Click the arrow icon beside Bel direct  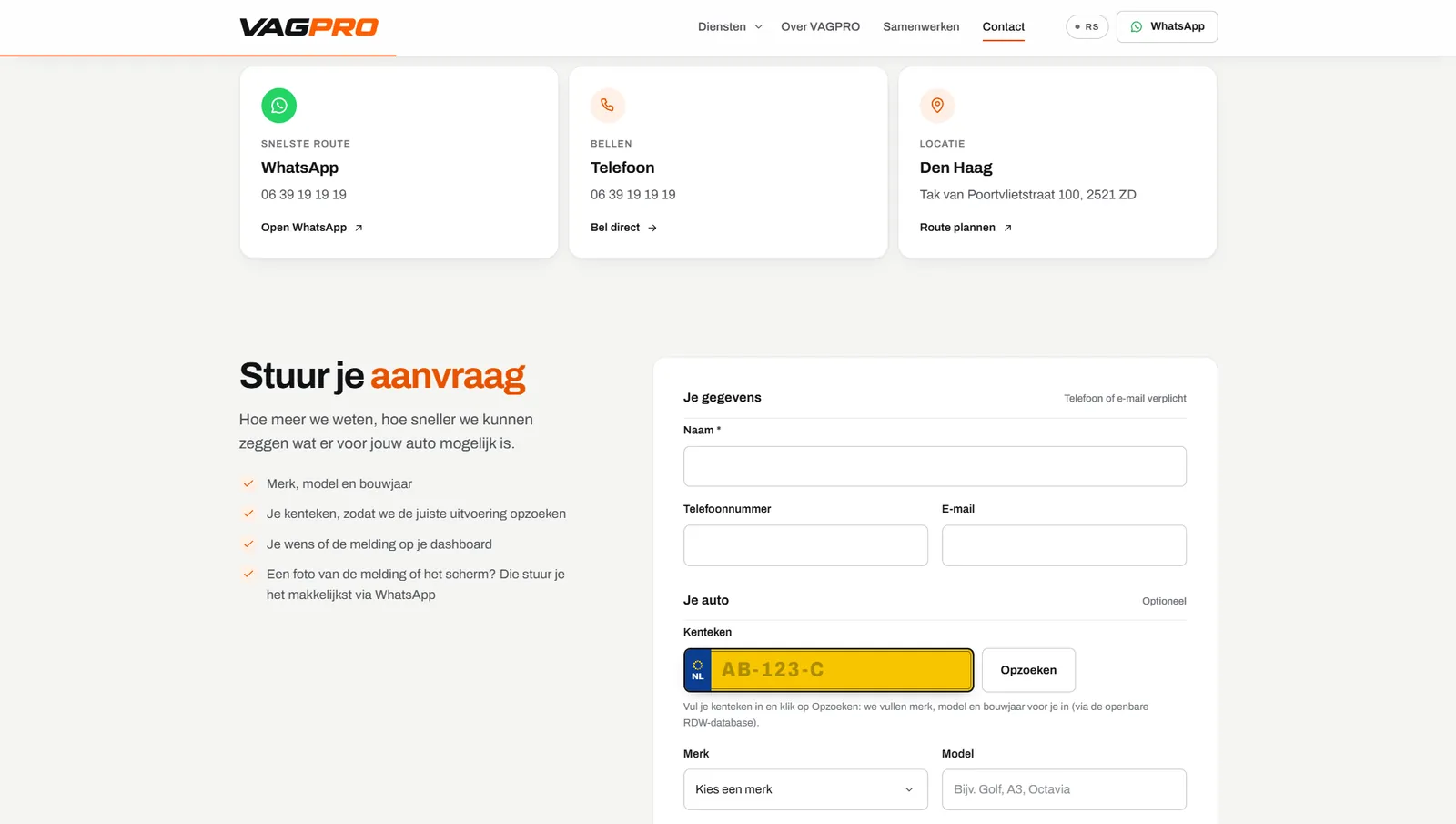click(x=652, y=228)
